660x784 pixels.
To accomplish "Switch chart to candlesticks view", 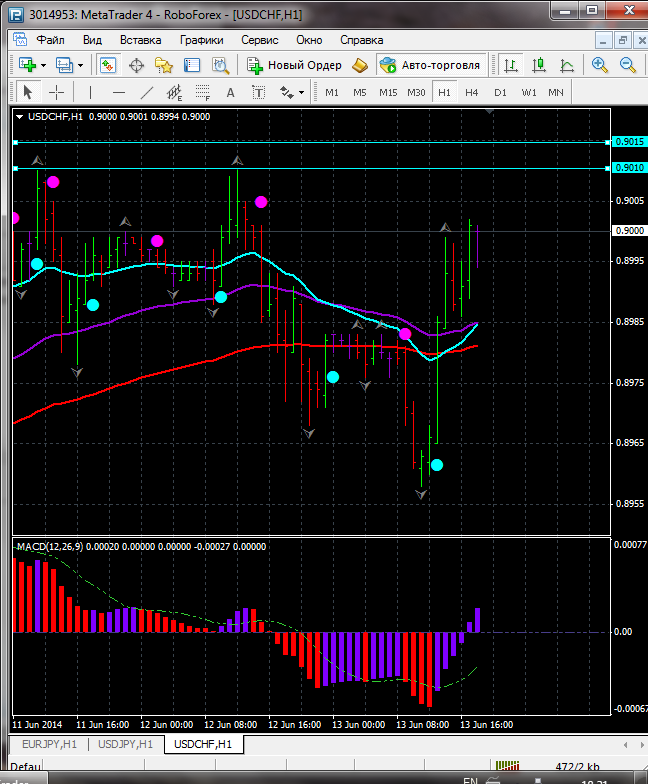I will coord(539,65).
